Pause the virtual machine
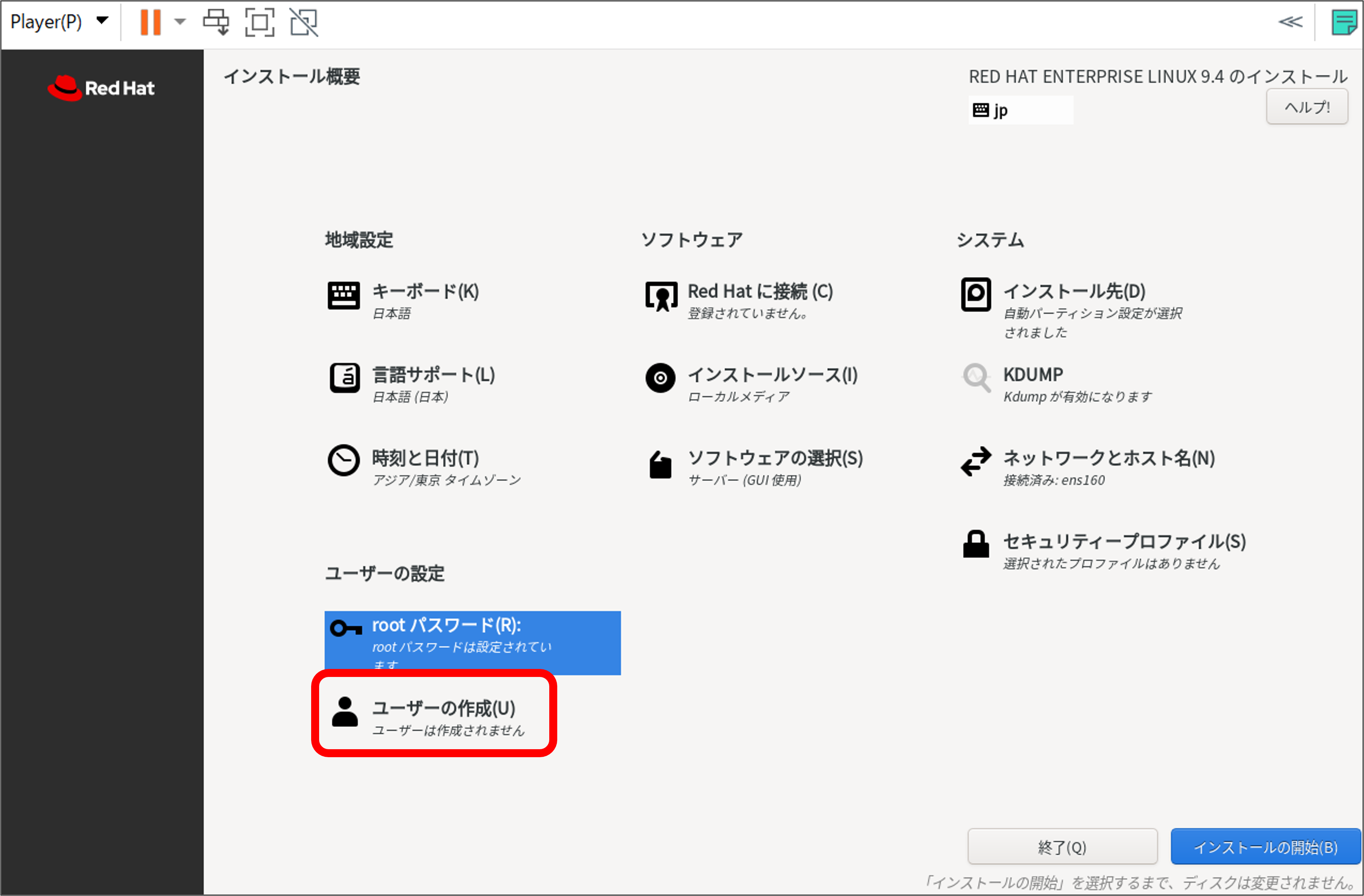The width and height of the screenshot is (1364, 896). tap(150, 22)
